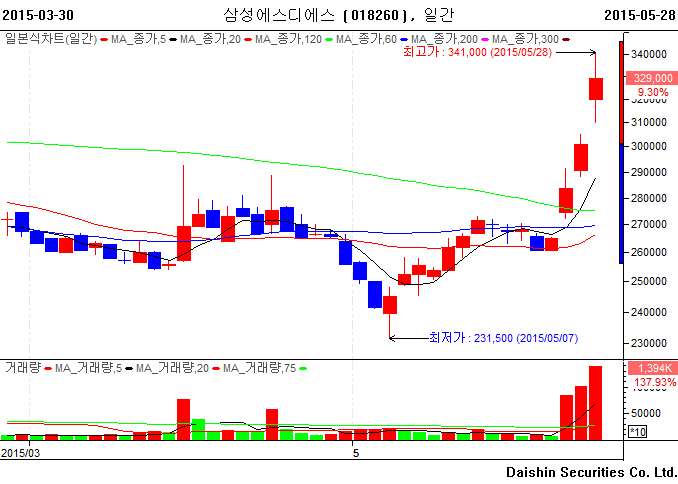Click the month 5 time axis label
This screenshot has width=678, height=484.
pyautogui.click(x=355, y=453)
